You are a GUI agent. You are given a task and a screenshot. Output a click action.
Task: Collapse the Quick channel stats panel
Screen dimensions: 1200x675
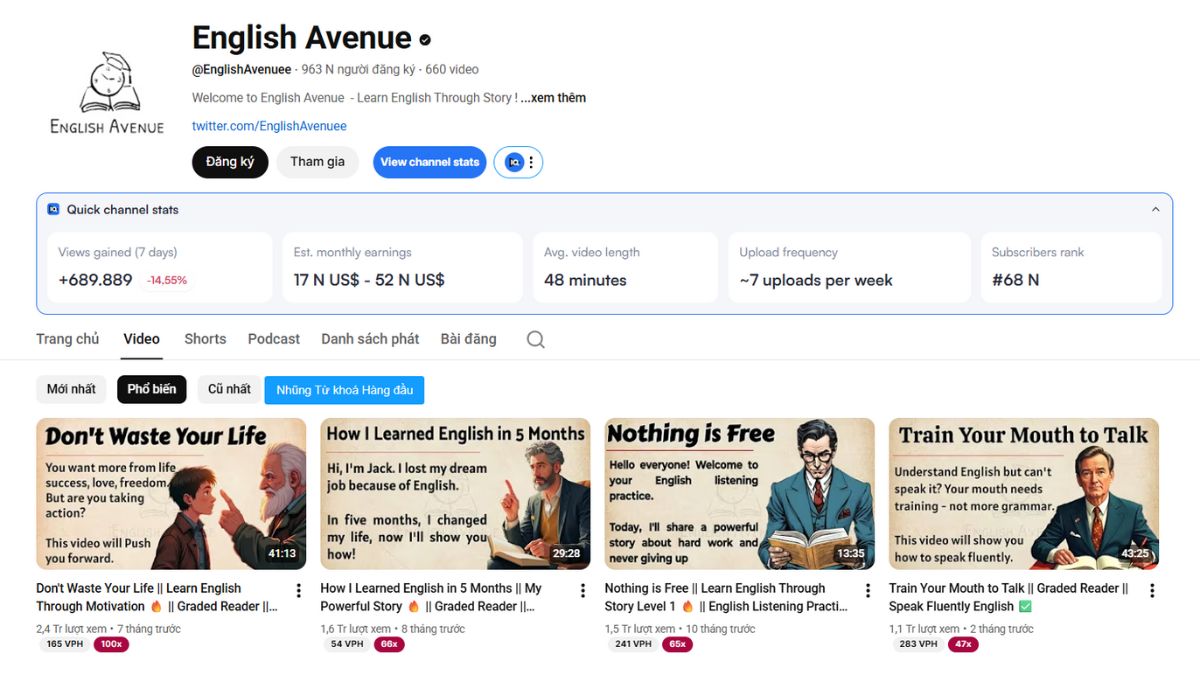tap(1155, 209)
